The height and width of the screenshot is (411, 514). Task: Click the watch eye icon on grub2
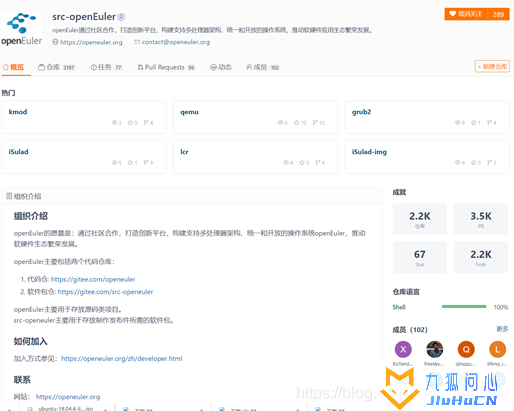click(458, 123)
